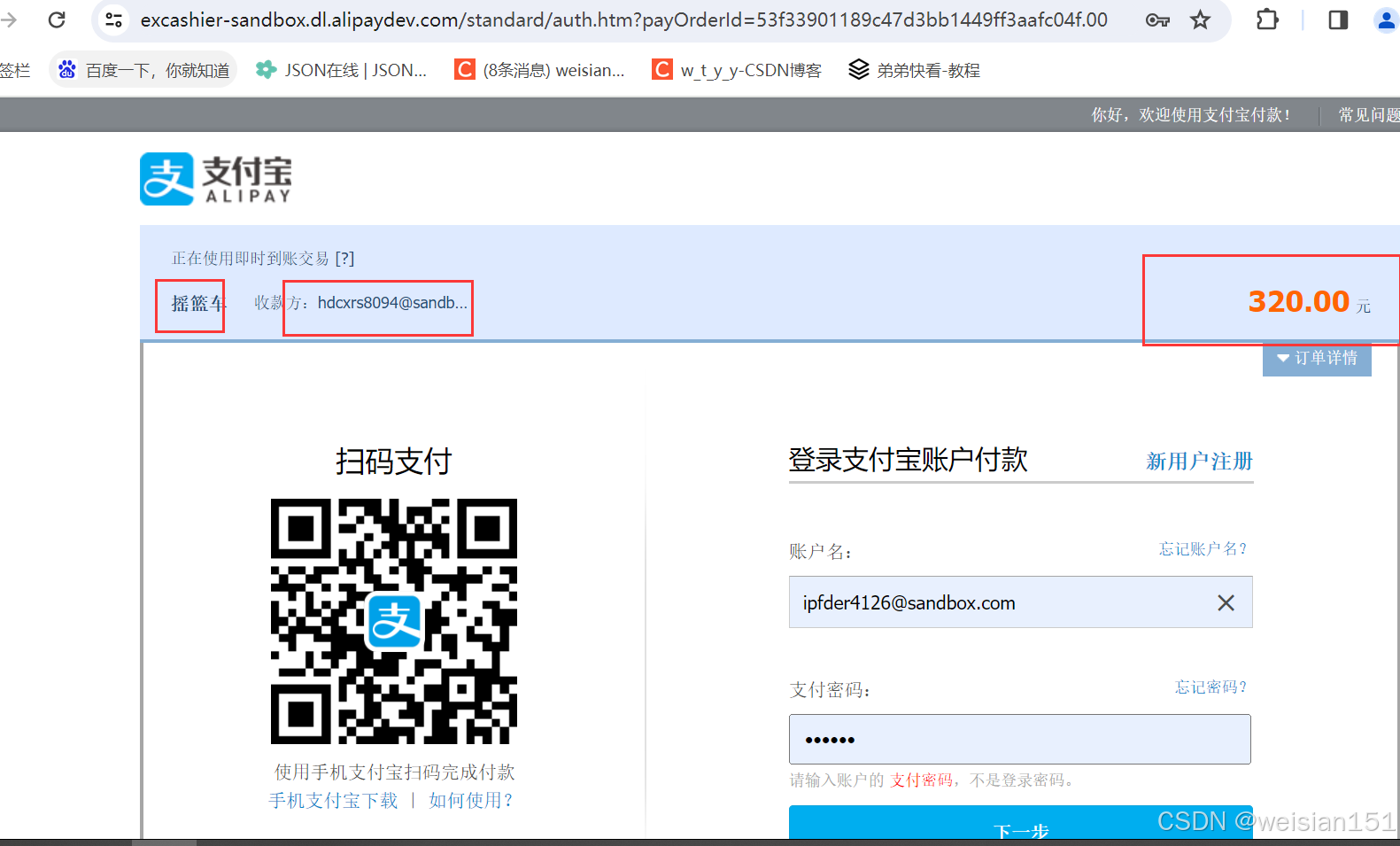The width and height of the screenshot is (1400, 846).
Task: Click the 手机支付宝下载 link
Action: pyautogui.click(x=333, y=801)
